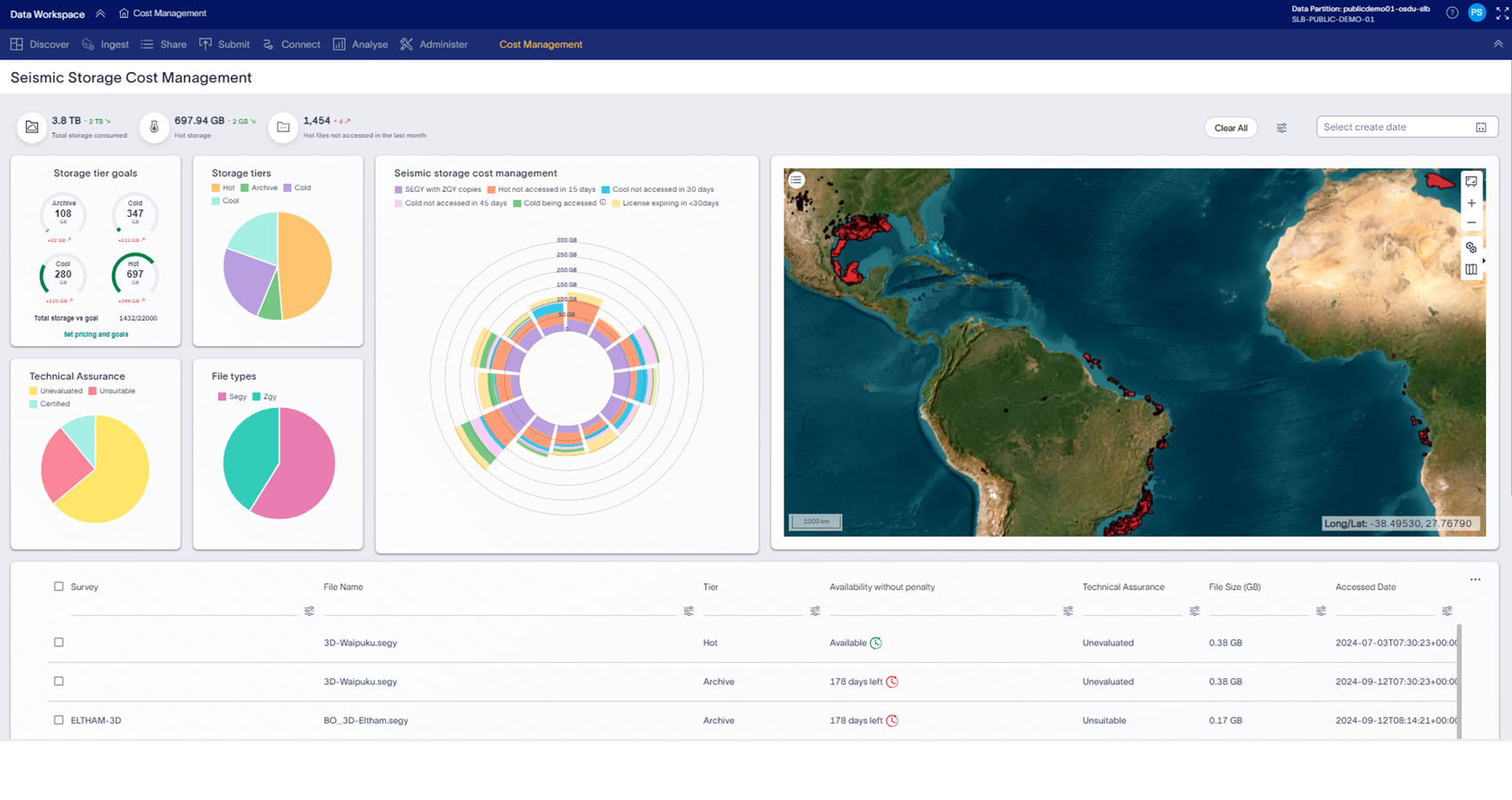The height and width of the screenshot is (800, 1512).
Task: Click the filter sliders icon beside Clear All
Action: pyautogui.click(x=1282, y=128)
